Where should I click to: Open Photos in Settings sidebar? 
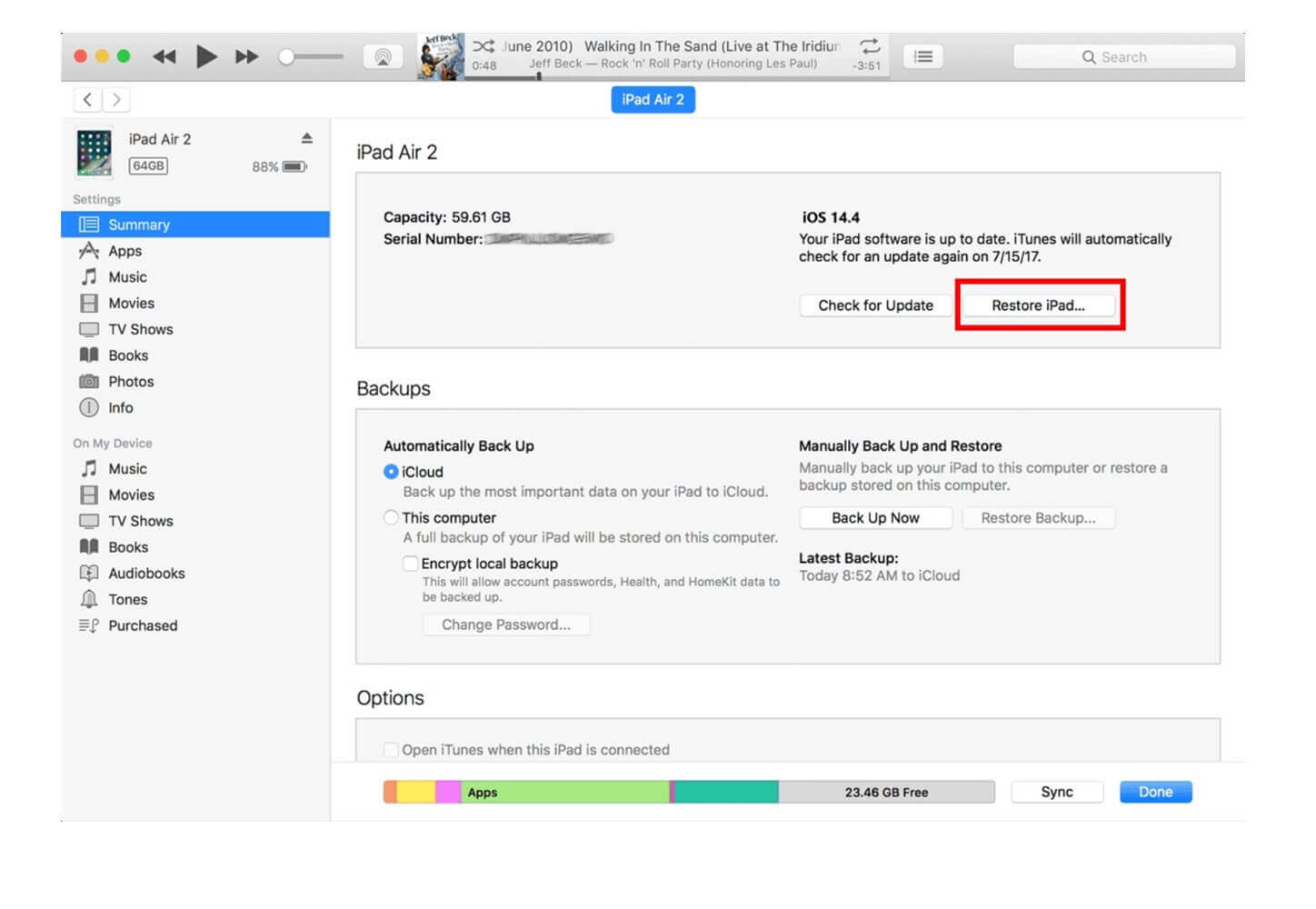(x=195, y=382)
